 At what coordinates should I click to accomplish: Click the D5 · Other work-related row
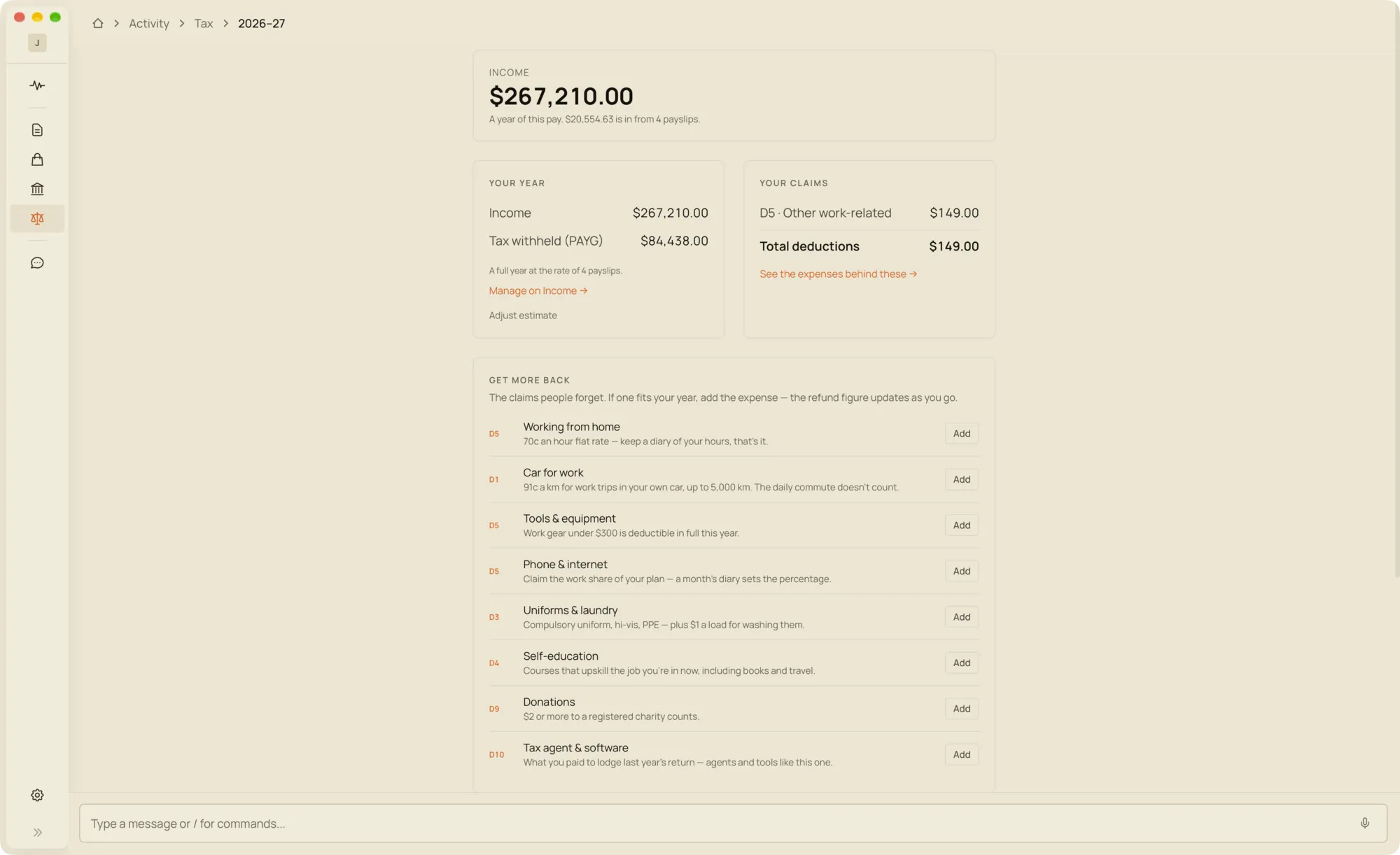(x=869, y=213)
